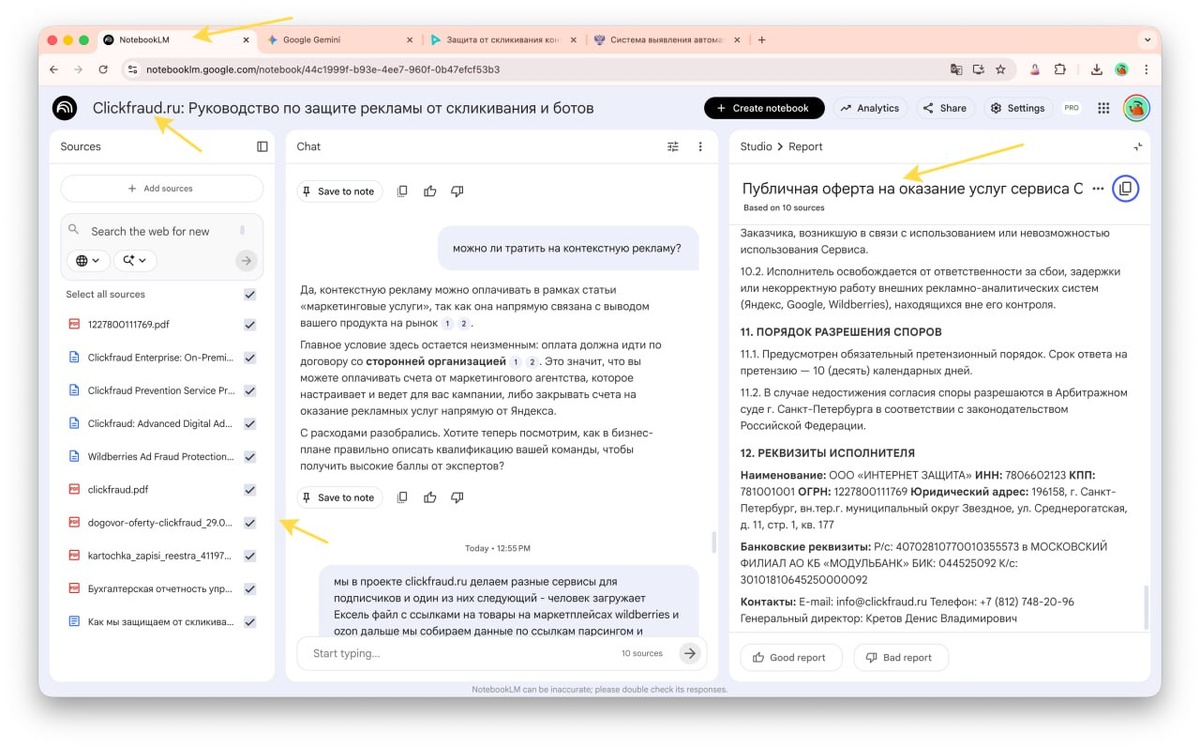Send the chat message arrow button
Viewport: 1200px width, 748px height.
[689, 653]
